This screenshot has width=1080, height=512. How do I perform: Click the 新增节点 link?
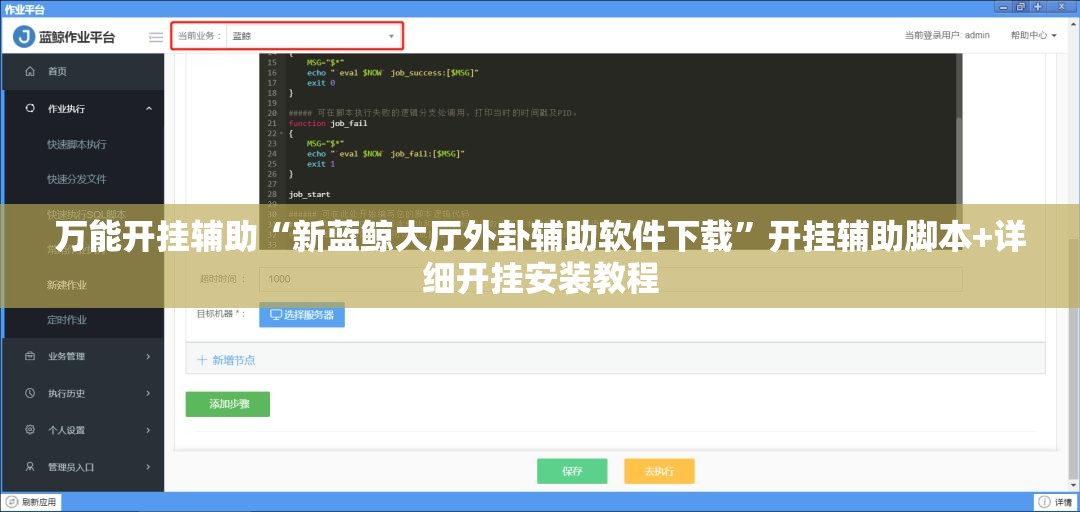(233, 360)
